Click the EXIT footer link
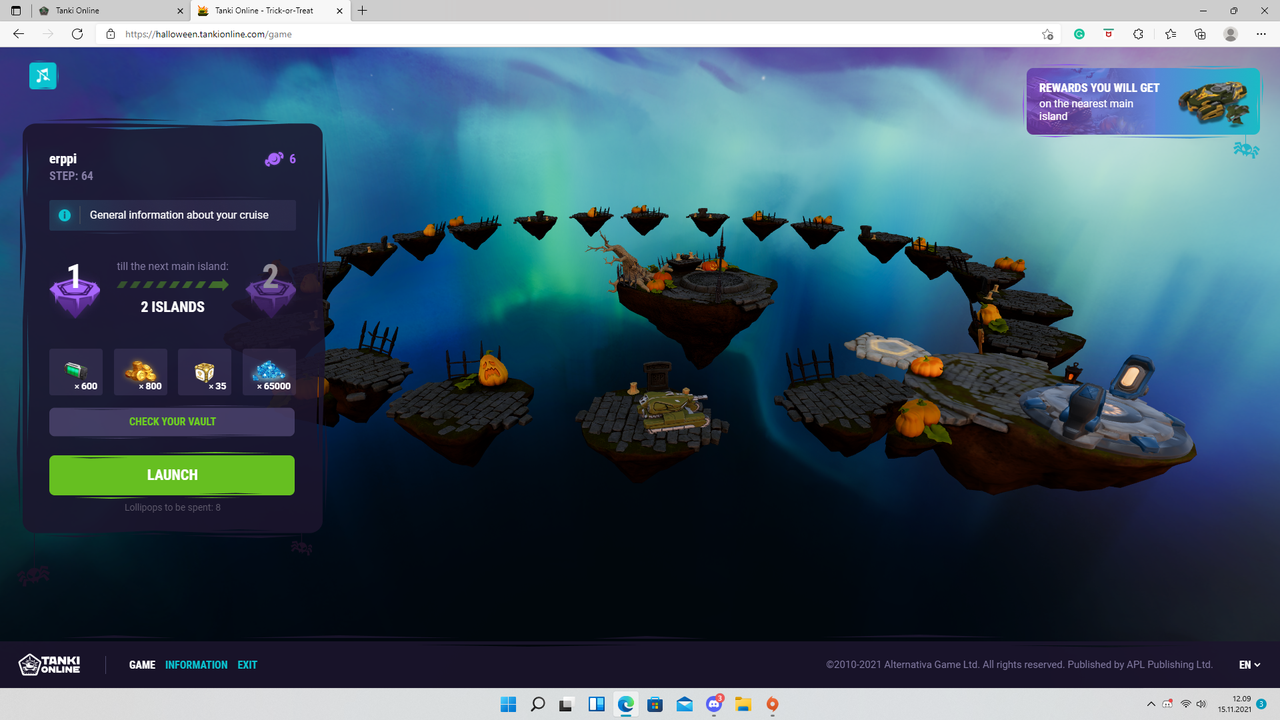 tap(247, 665)
